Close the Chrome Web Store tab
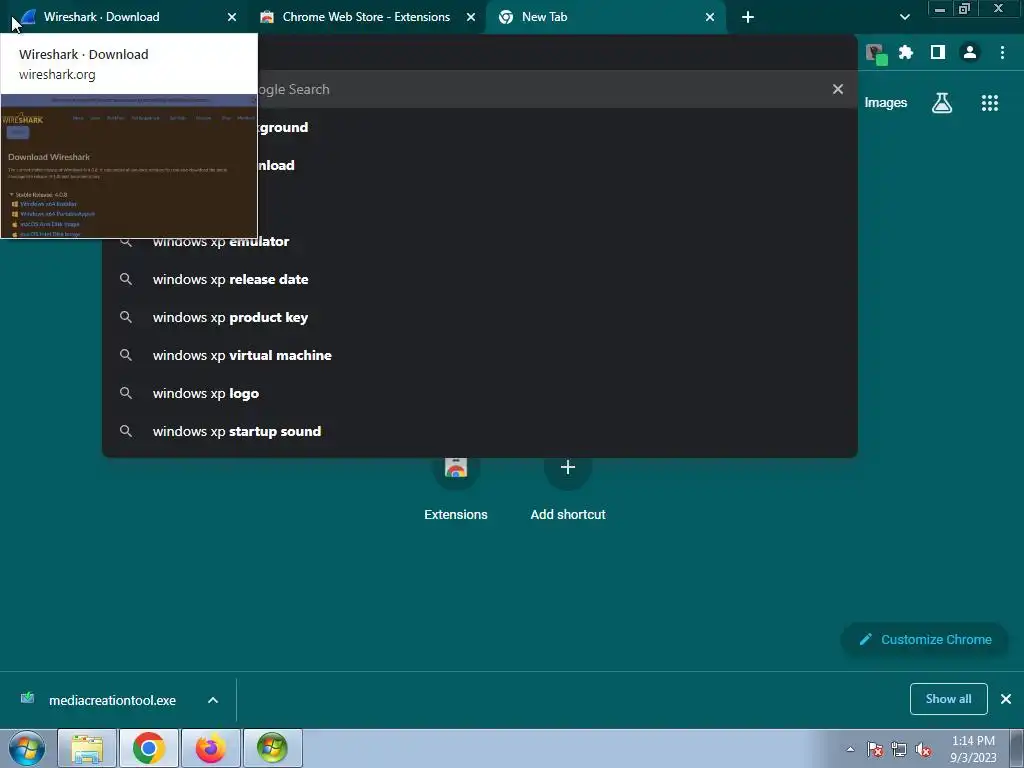 tap(471, 17)
